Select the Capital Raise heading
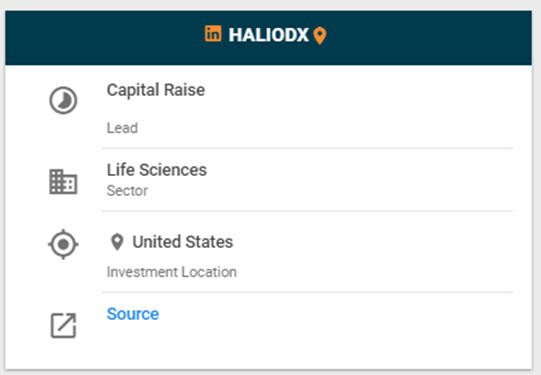 click(156, 90)
